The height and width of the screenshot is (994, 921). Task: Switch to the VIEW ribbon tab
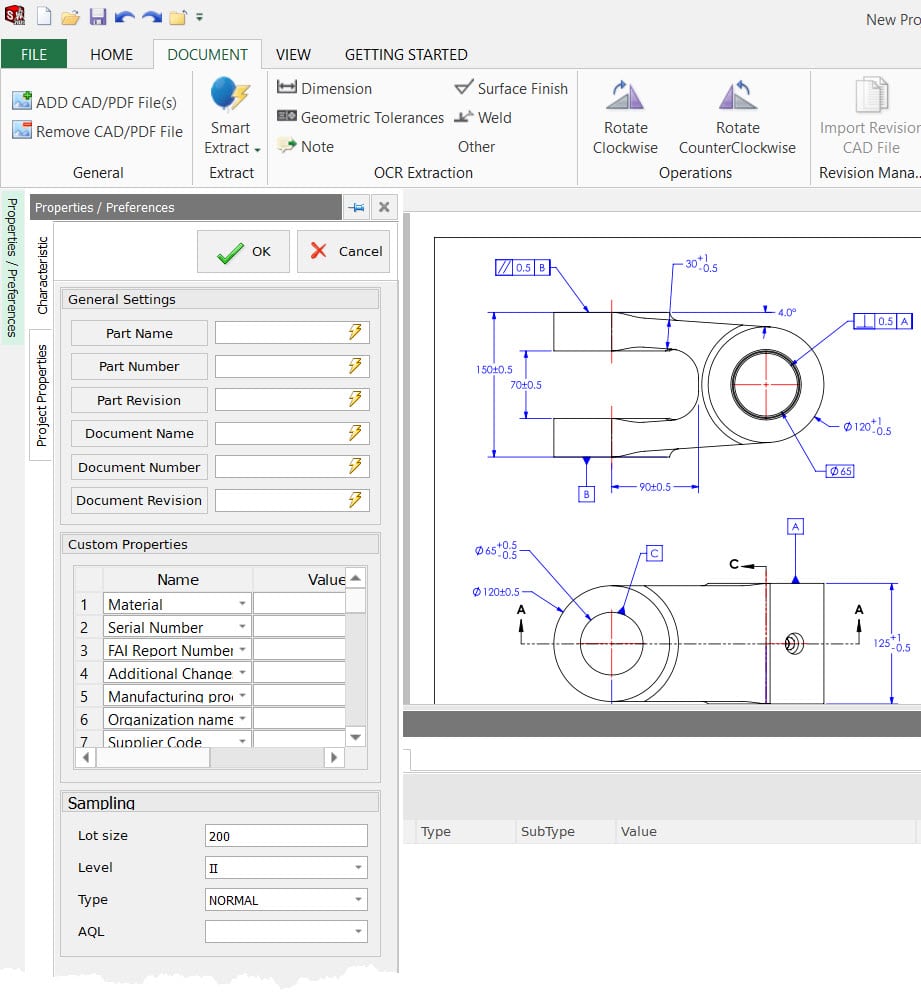click(x=293, y=55)
